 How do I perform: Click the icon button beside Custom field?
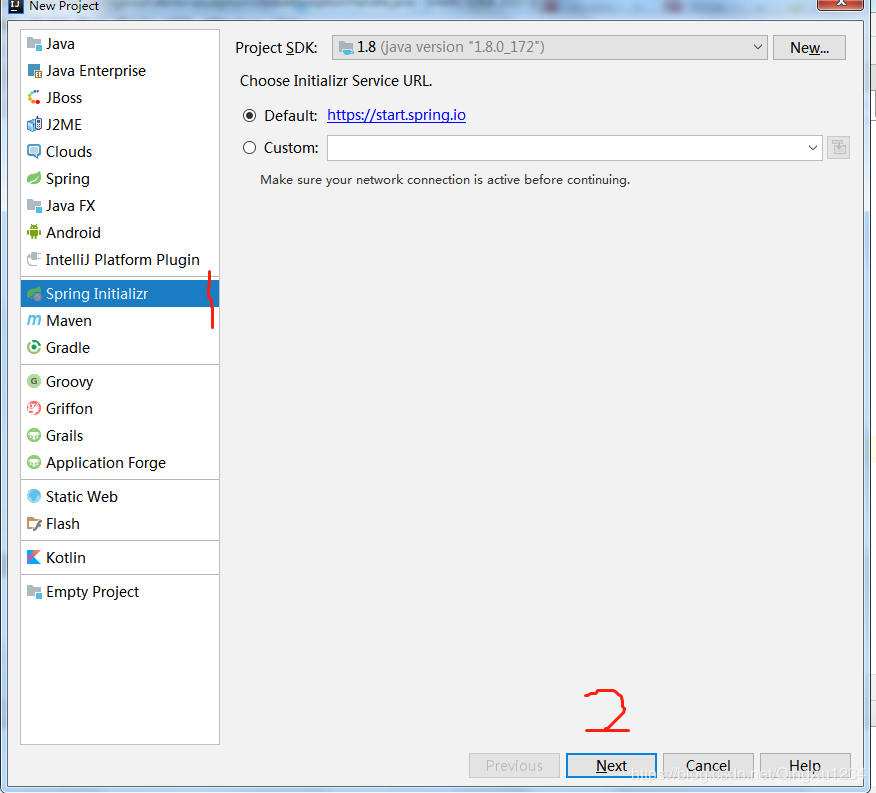[x=838, y=148]
